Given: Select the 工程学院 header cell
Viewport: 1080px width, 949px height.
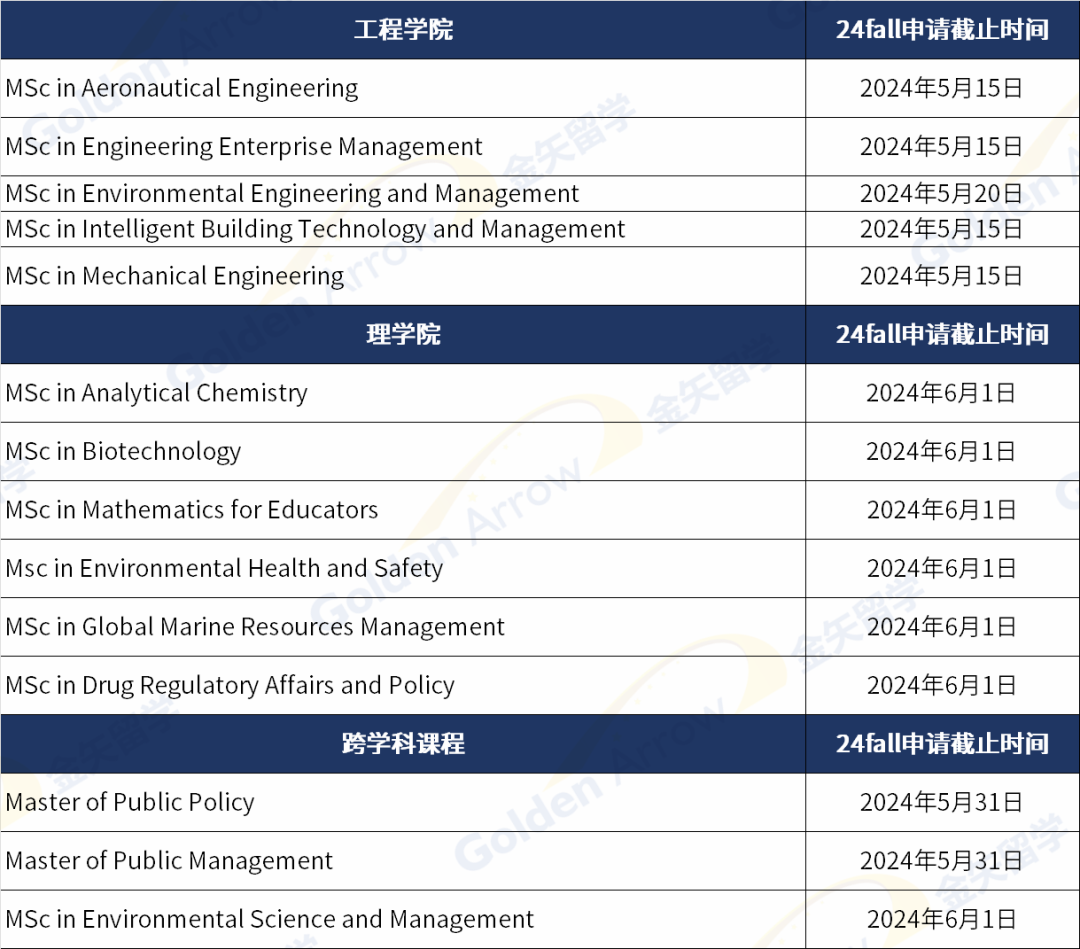Looking at the screenshot, I should 404,30.
